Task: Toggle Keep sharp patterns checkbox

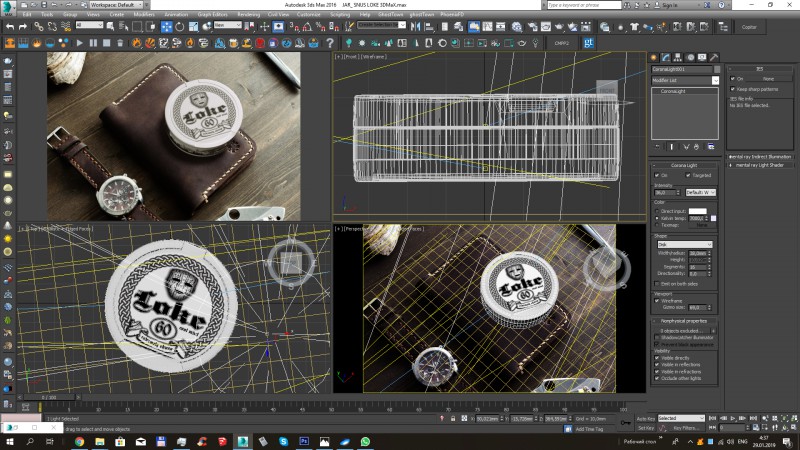Action: click(732, 88)
